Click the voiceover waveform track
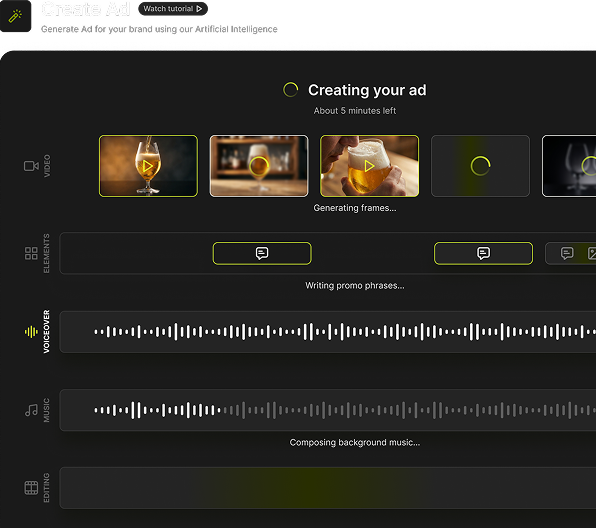The image size is (596, 528). pyautogui.click(x=328, y=332)
